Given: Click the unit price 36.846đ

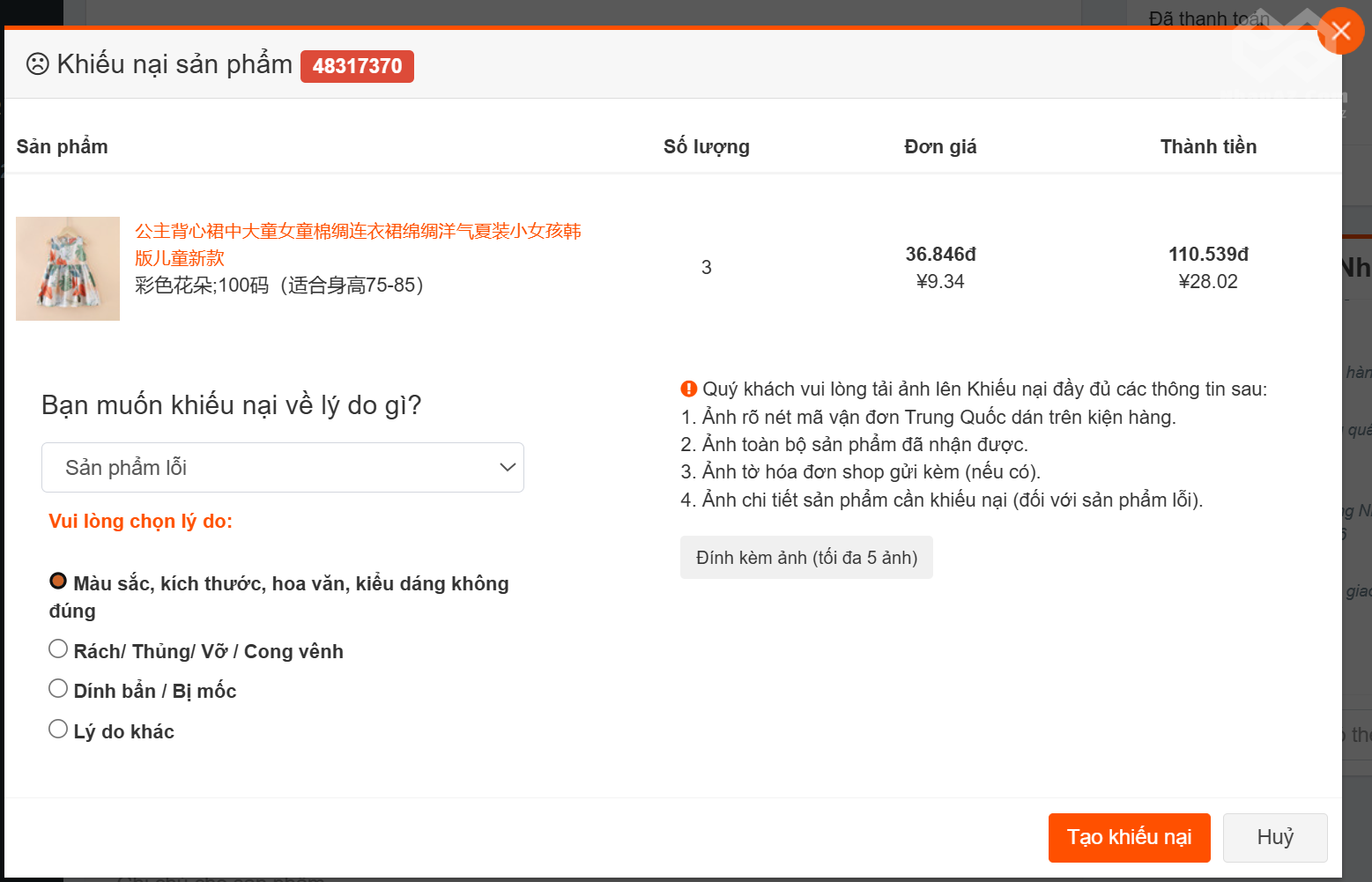Looking at the screenshot, I should (x=940, y=255).
